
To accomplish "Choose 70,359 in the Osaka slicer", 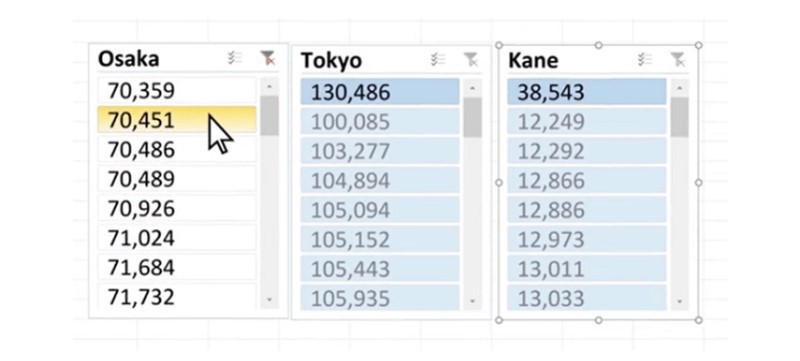I will [177, 91].
